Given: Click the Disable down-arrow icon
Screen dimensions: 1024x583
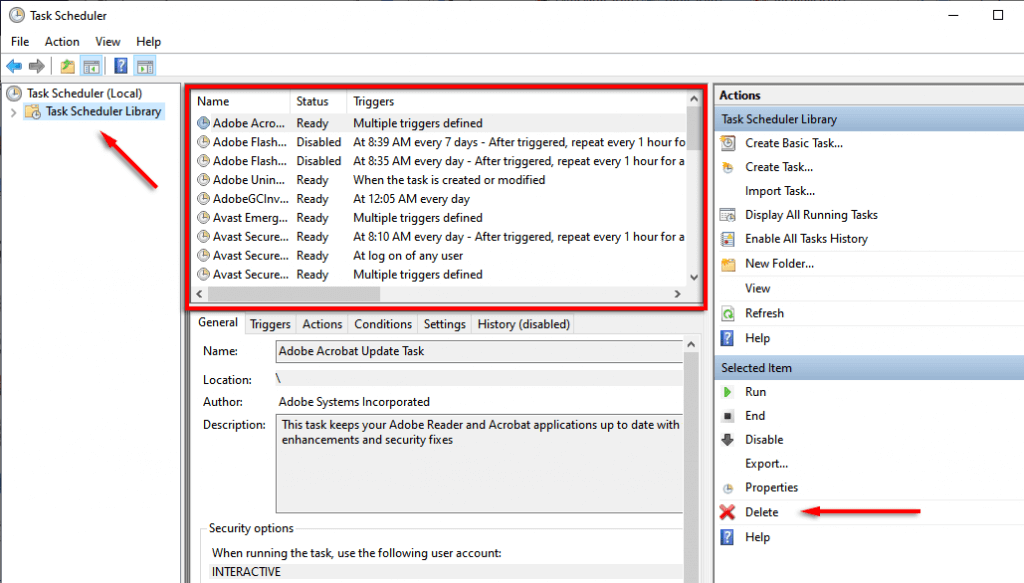Looking at the screenshot, I should click(x=727, y=440).
